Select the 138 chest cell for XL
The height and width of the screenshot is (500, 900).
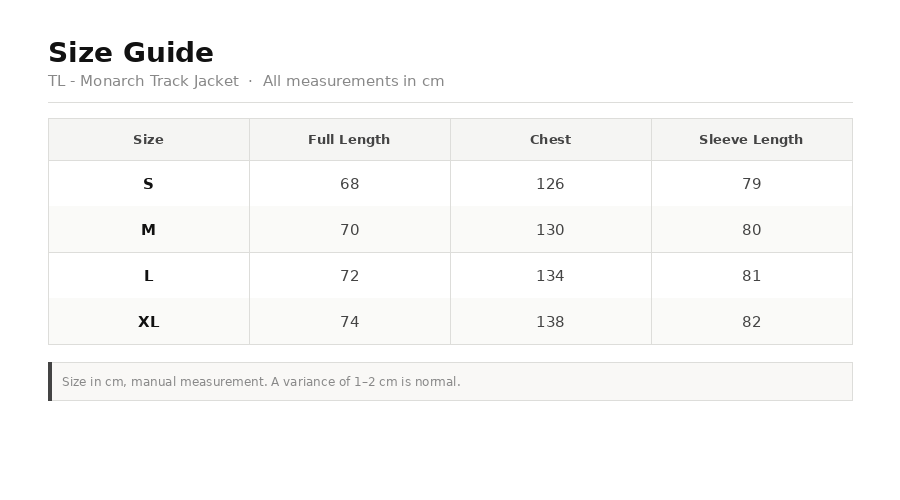click(x=550, y=321)
